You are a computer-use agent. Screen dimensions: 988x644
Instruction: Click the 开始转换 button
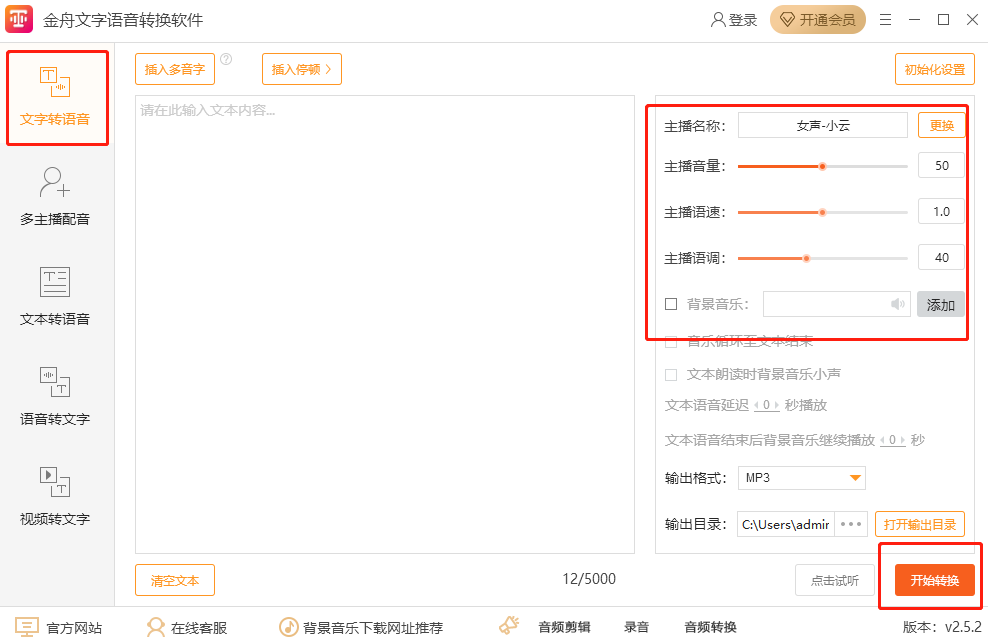point(934,581)
